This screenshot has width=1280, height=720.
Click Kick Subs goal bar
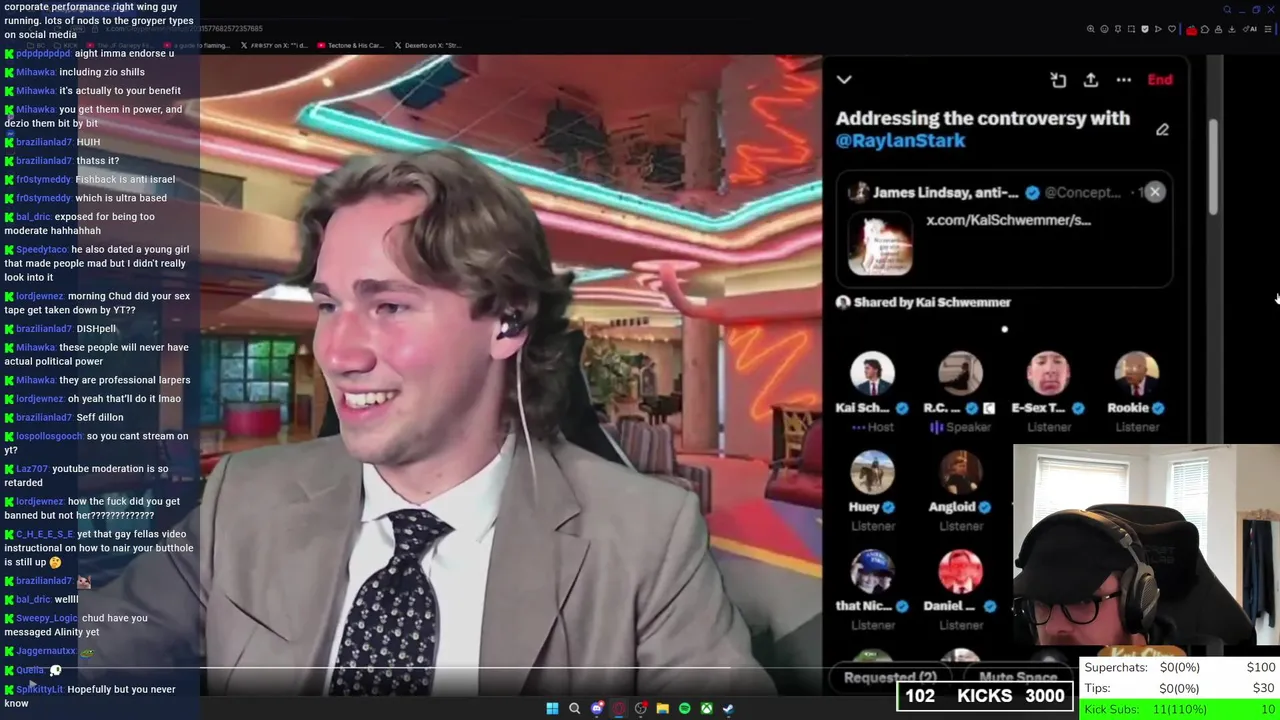pos(1180,709)
